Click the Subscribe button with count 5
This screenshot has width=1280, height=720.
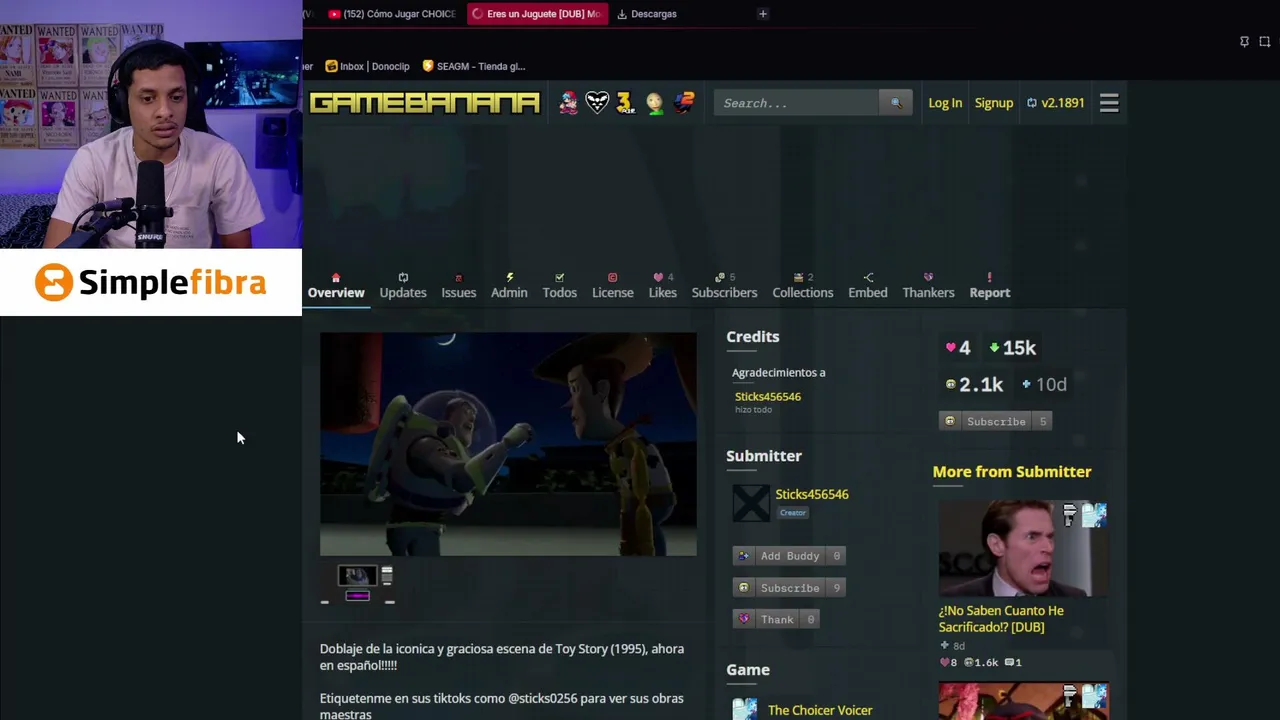[x=996, y=421]
